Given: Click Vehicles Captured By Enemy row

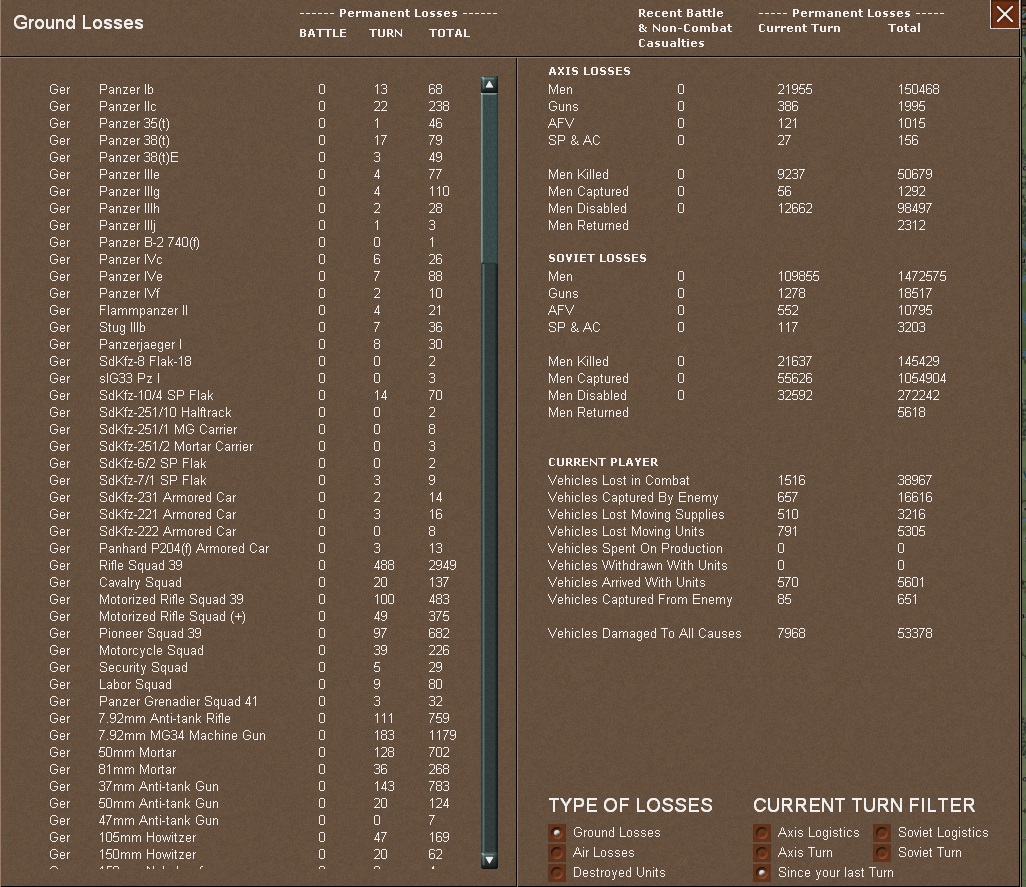Looking at the screenshot, I should coord(741,498).
